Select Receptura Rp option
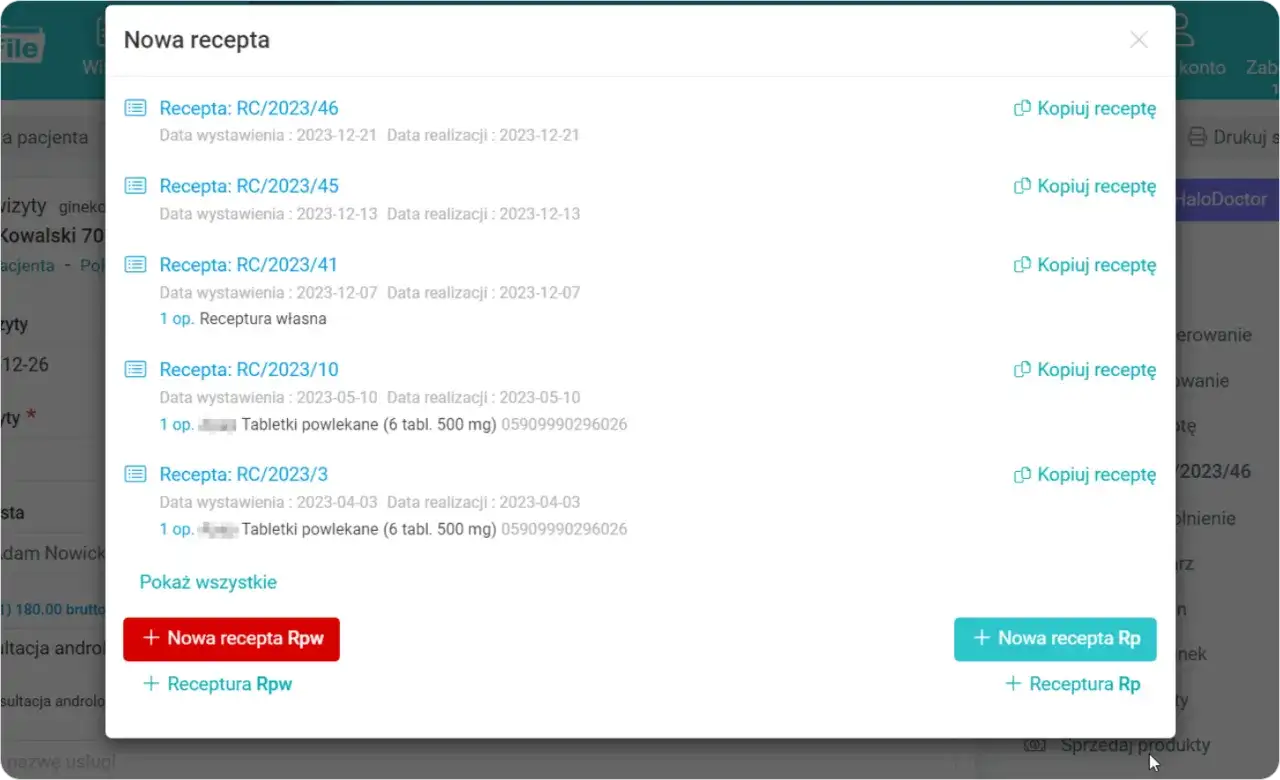 (1072, 684)
